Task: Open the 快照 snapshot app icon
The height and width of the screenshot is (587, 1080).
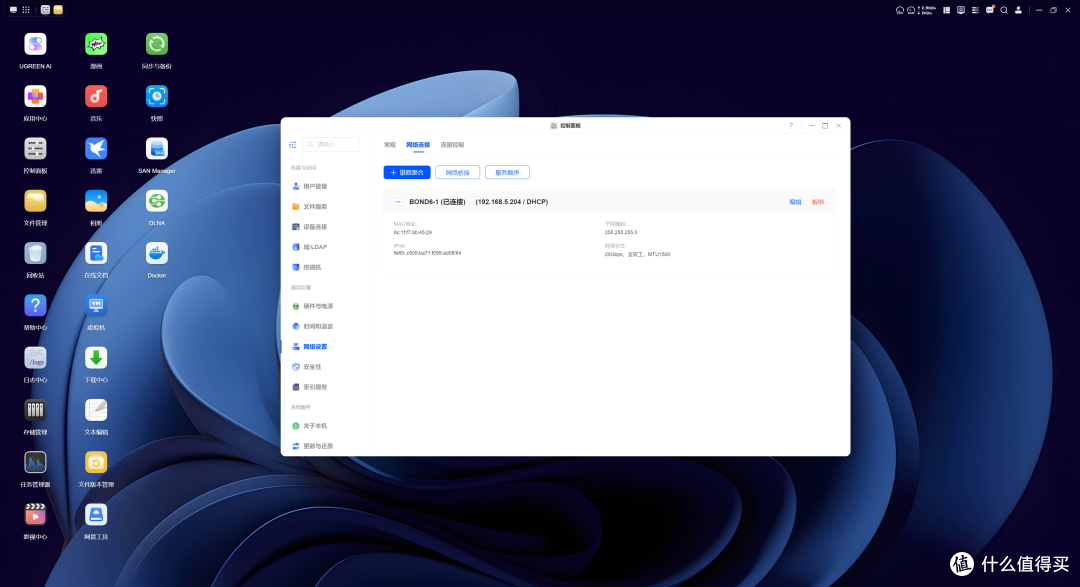Action: point(156,96)
